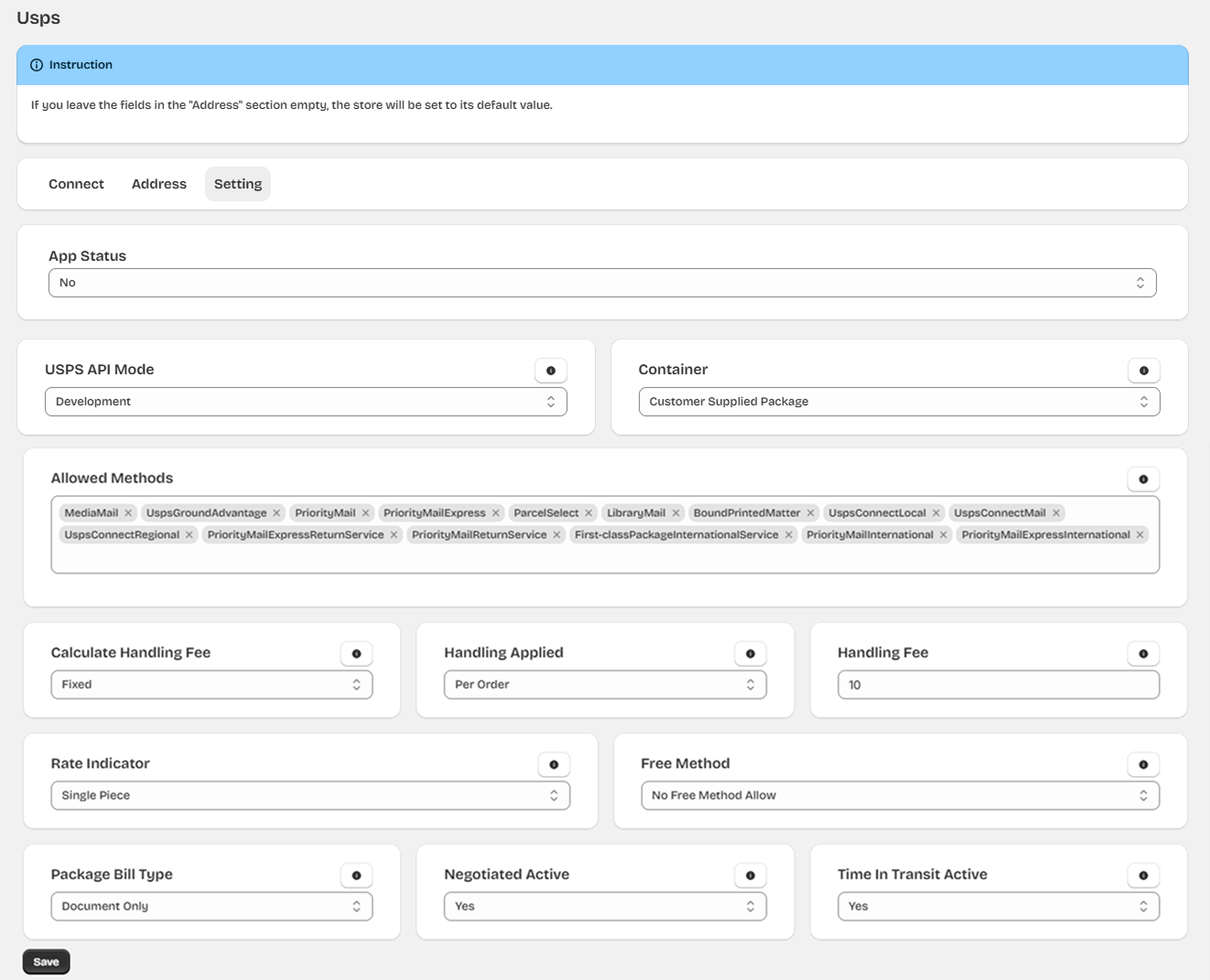
Task: Remove the UspsConnectRegional method tag
Action: 189,535
